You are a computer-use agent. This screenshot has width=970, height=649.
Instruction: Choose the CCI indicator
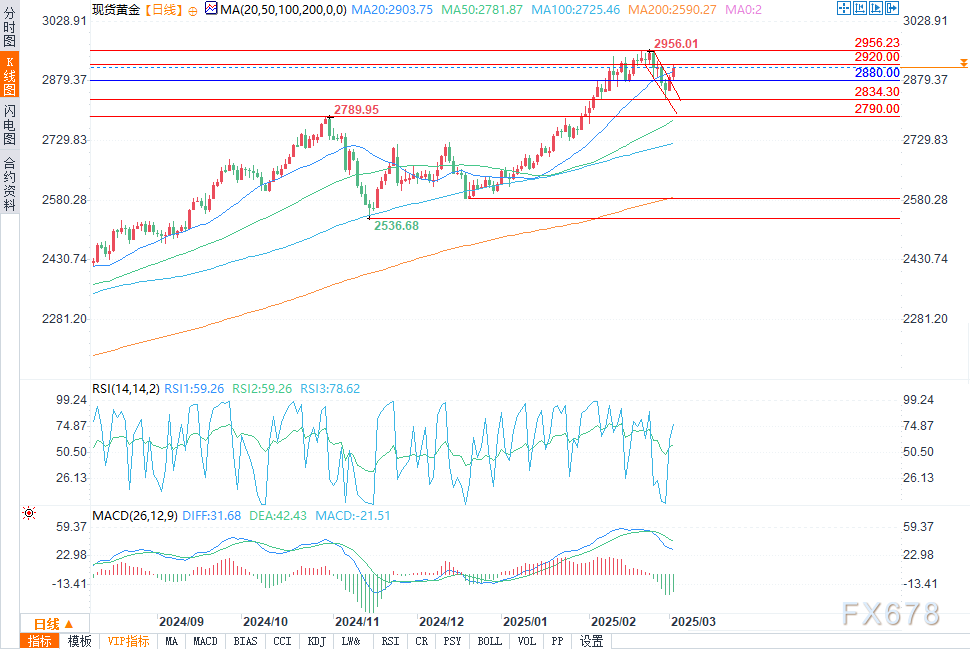282,641
